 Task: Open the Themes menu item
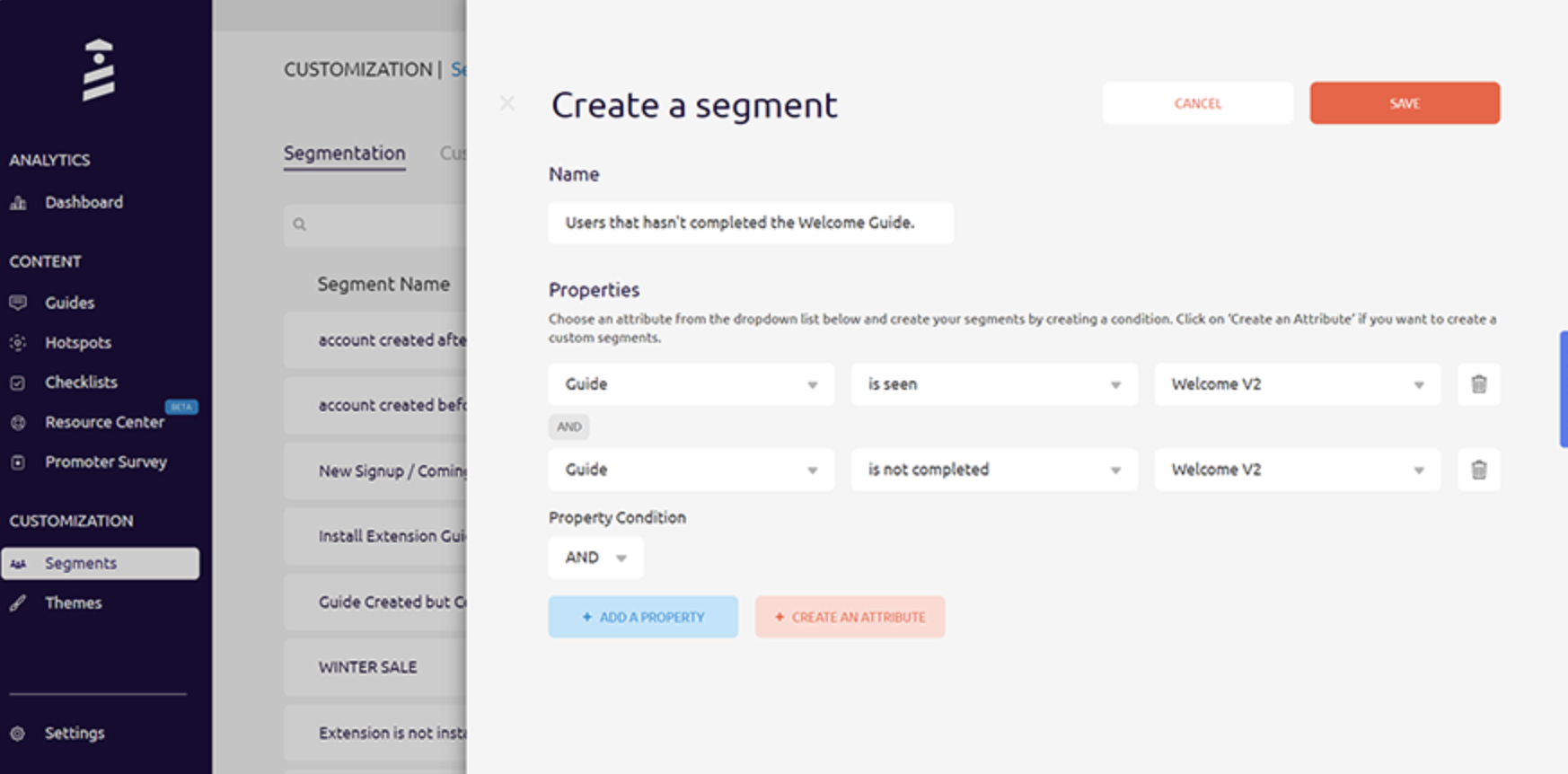tap(74, 603)
